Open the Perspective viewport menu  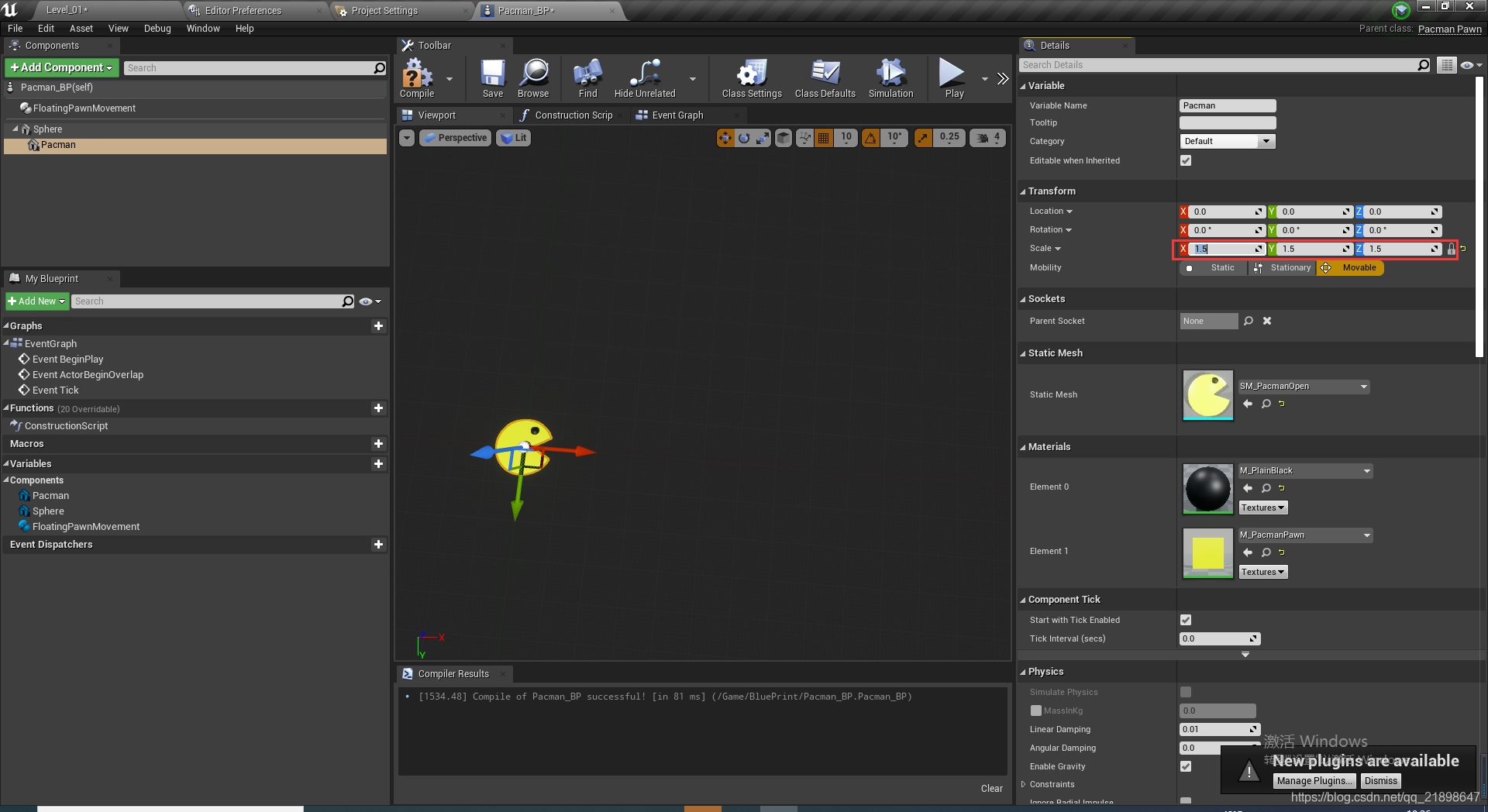click(456, 138)
